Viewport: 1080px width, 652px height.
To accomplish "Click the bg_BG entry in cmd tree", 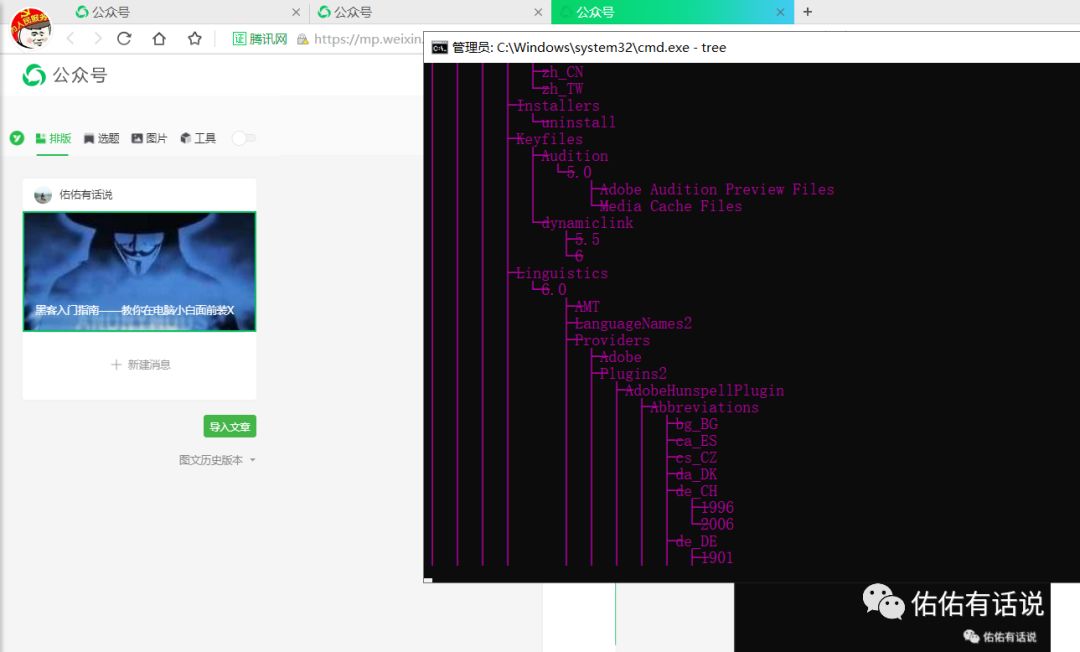I will (x=696, y=424).
